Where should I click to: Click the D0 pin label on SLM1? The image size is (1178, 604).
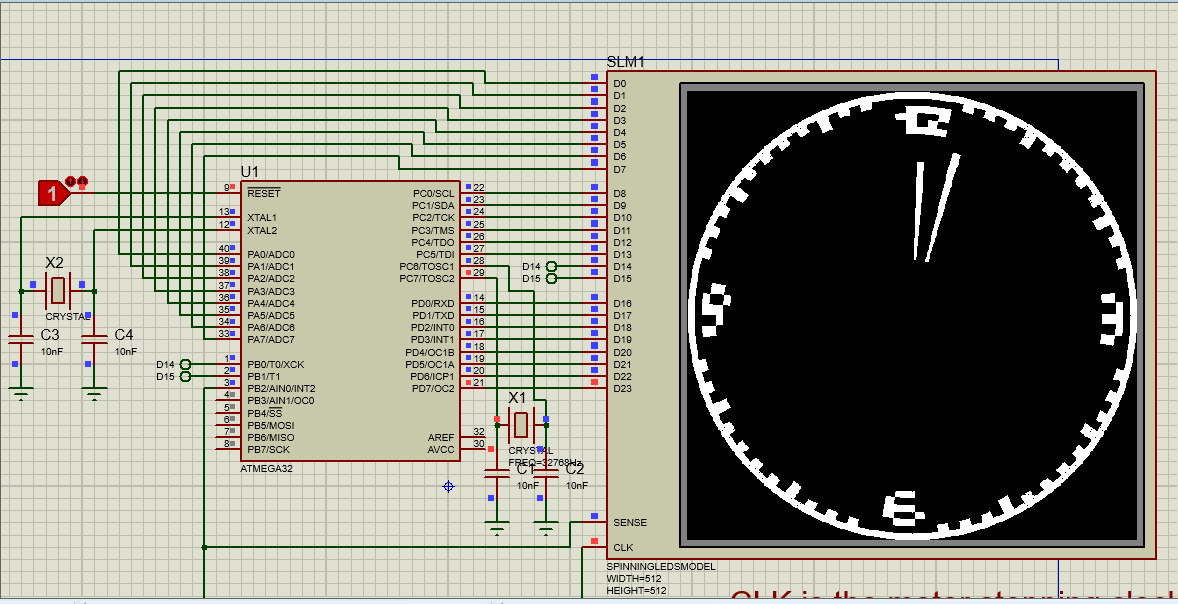point(620,83)
